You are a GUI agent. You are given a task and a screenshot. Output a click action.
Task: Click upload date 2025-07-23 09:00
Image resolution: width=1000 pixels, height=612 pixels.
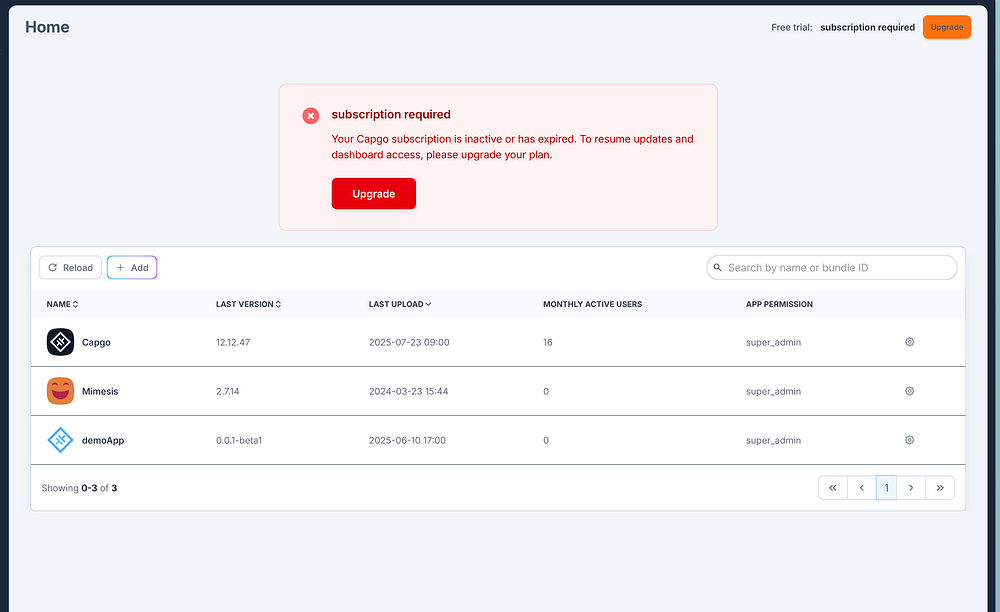pyautogui.click(x=409, y=342)
